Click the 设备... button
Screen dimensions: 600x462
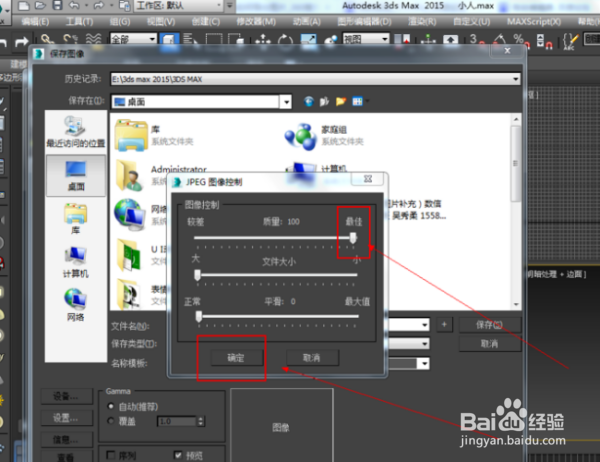point(67,397)
